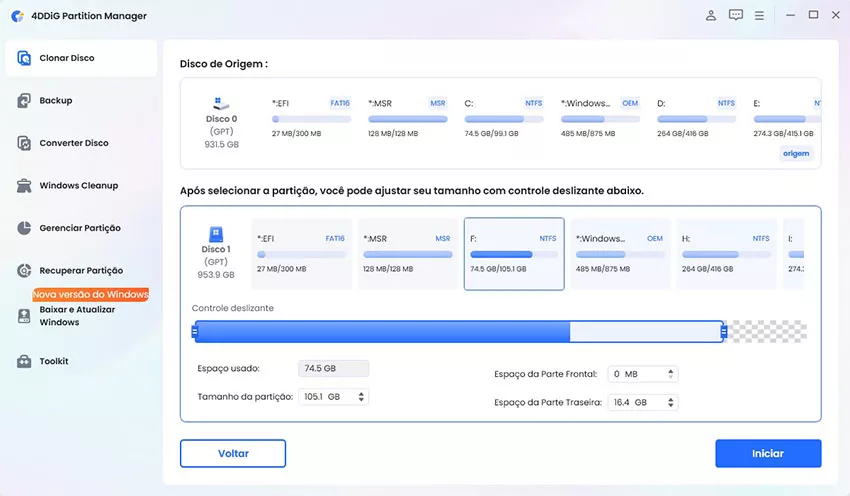Open Baixar e Atualizar Windows

(81, 315)
